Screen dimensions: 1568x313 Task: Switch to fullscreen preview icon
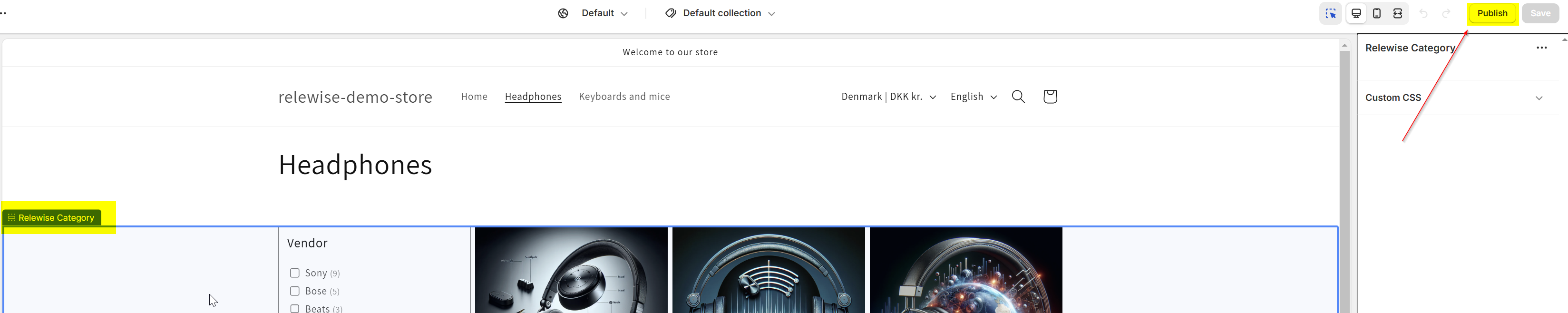point(1398,13)
